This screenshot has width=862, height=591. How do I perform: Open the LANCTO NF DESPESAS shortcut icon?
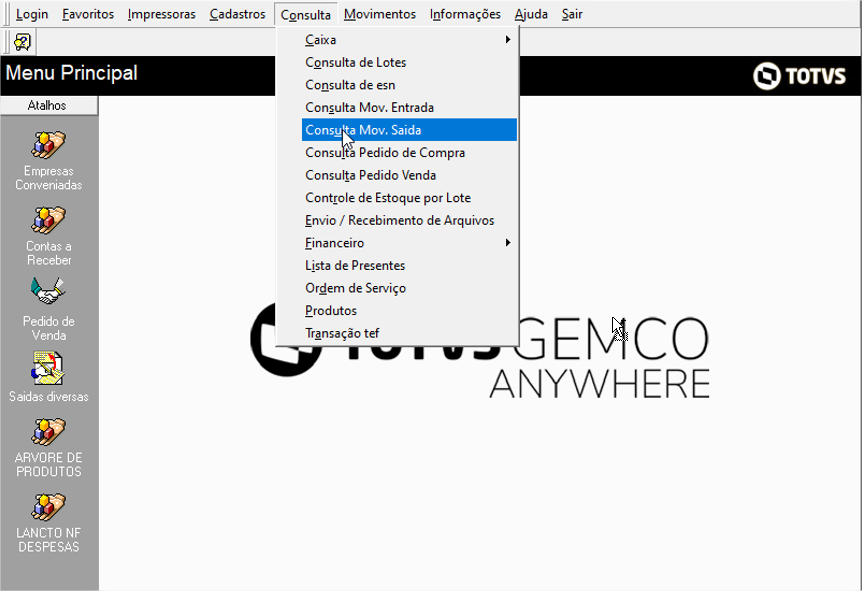(x=48, y=507)
